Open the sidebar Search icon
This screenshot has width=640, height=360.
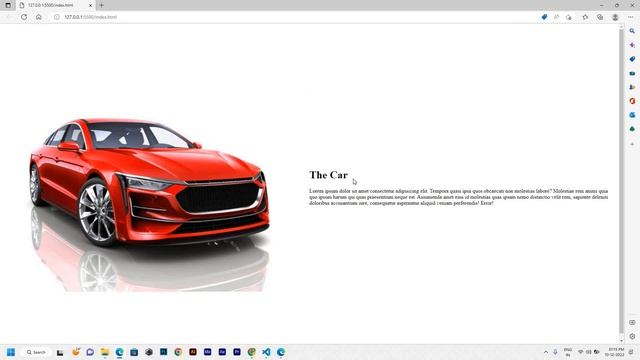(x=632, y=31)
